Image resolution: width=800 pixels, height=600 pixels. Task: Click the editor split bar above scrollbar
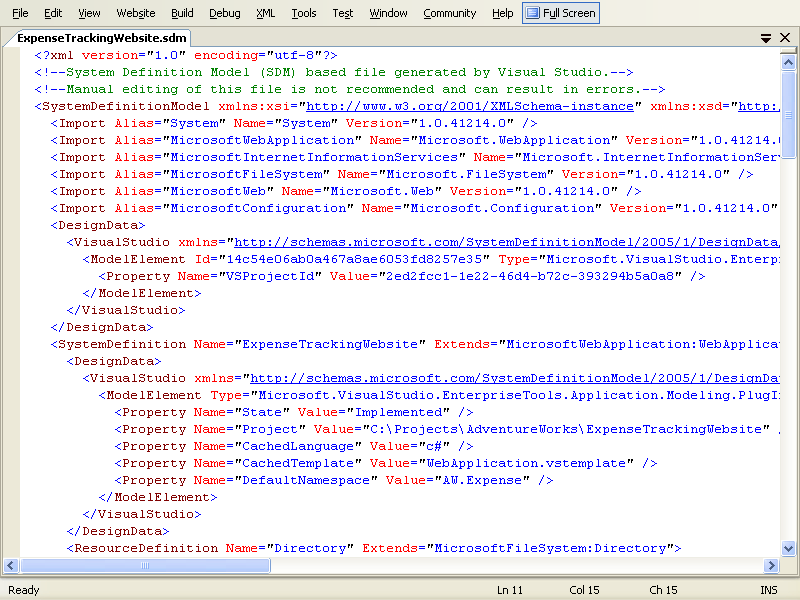pos(789,51)
